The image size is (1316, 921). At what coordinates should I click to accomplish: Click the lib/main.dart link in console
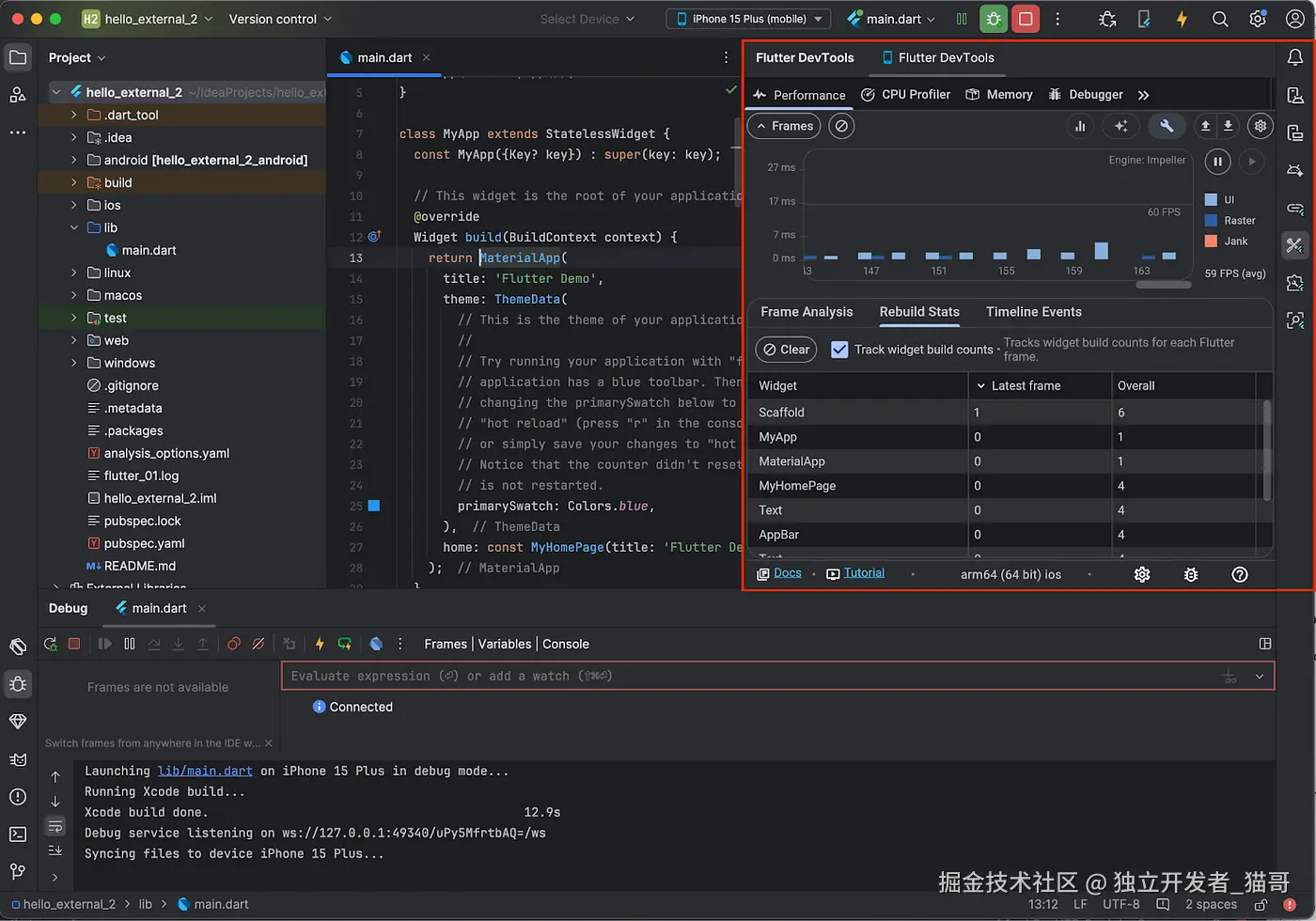(205, 771)
